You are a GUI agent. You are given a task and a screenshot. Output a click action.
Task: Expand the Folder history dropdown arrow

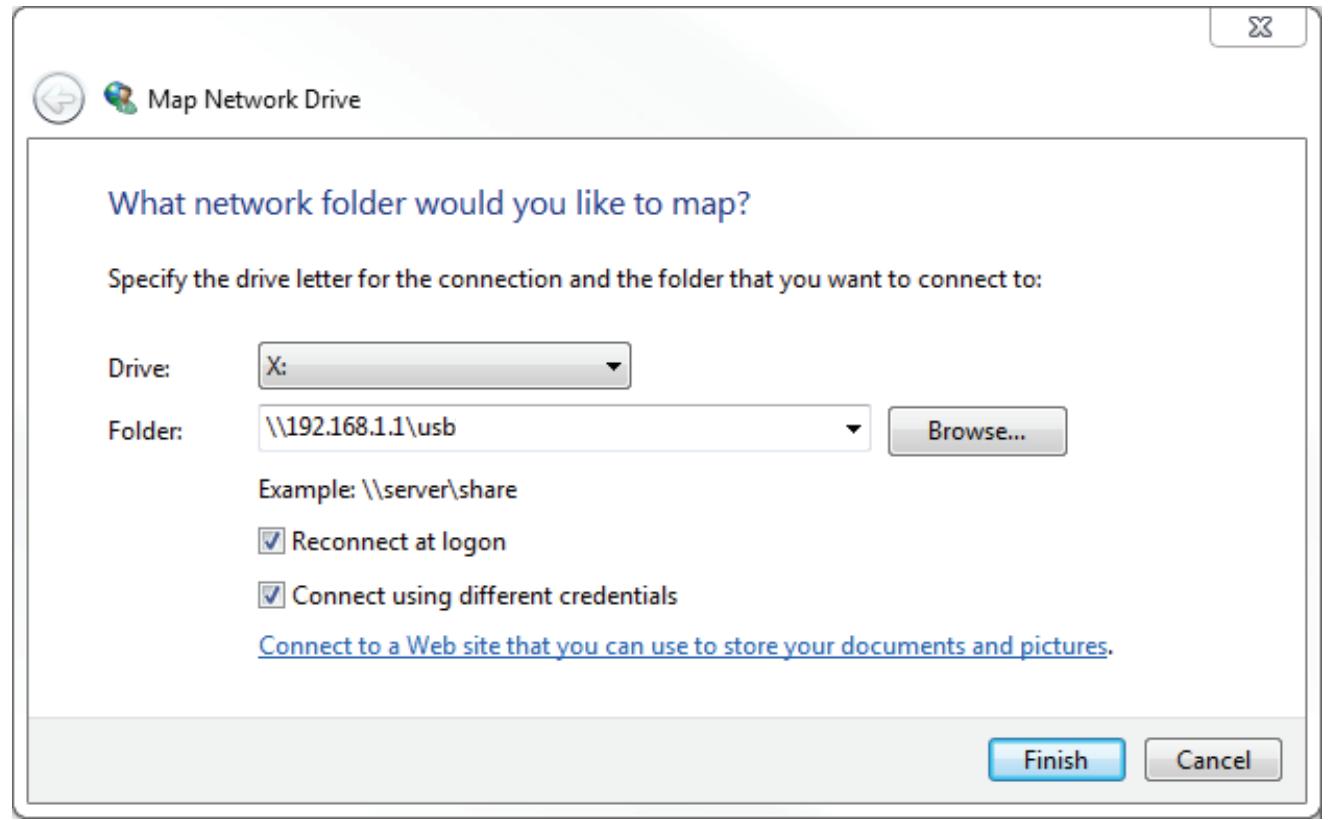(x=852, y=428)
